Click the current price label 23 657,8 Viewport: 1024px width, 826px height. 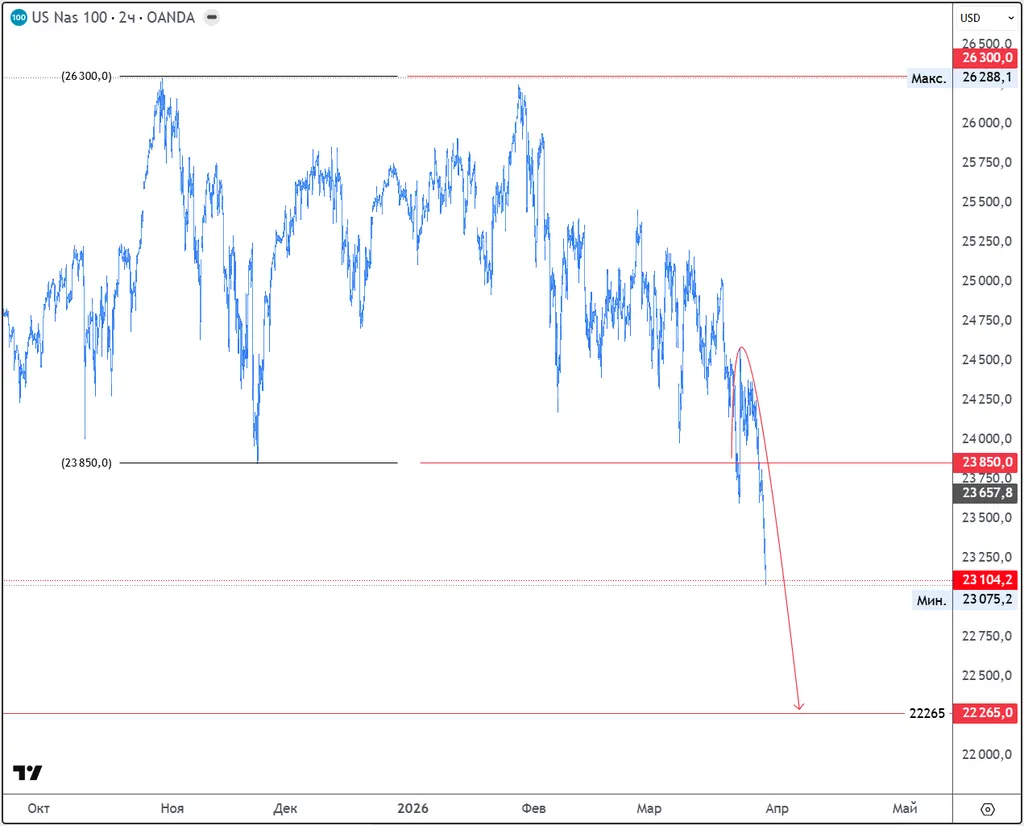click(987, 493)
